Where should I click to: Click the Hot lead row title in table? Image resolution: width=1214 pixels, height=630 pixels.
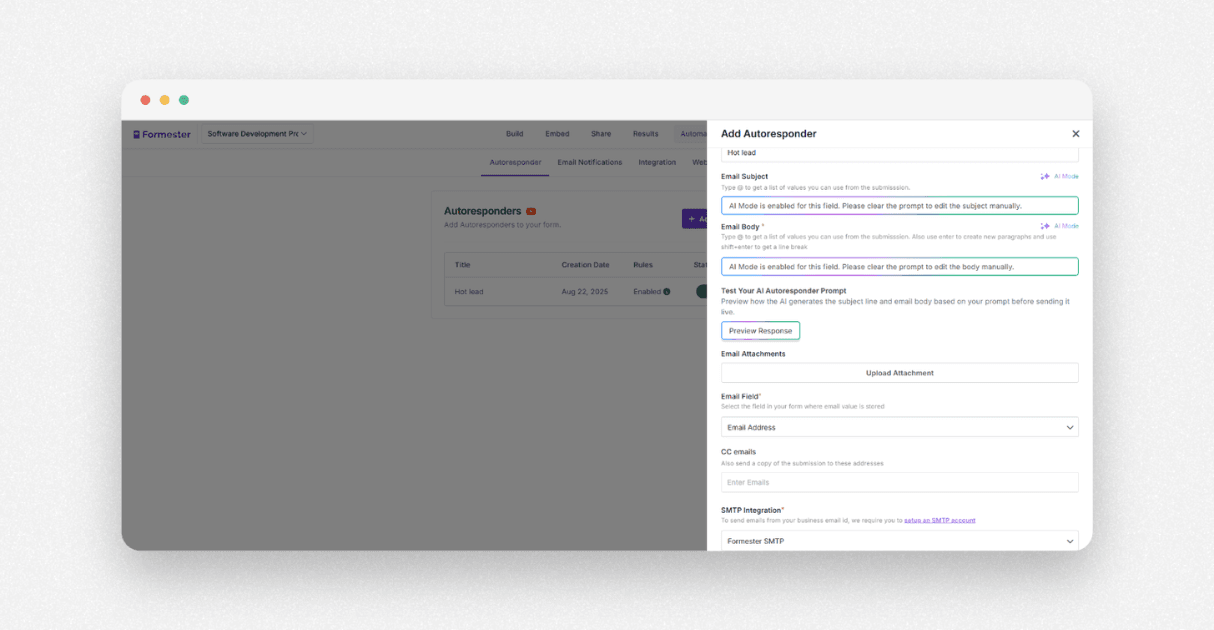(469, 292)
